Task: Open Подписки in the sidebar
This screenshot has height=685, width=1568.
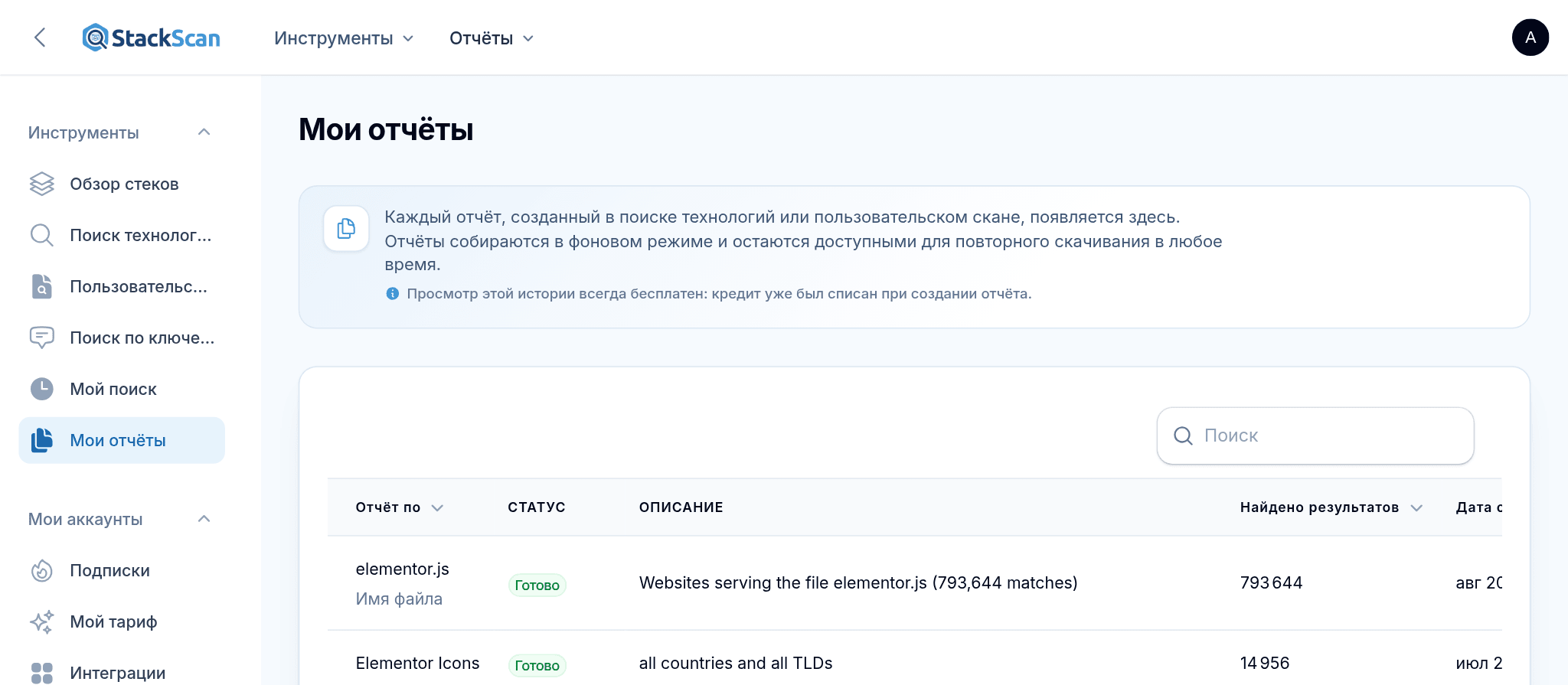Action: 122,570
